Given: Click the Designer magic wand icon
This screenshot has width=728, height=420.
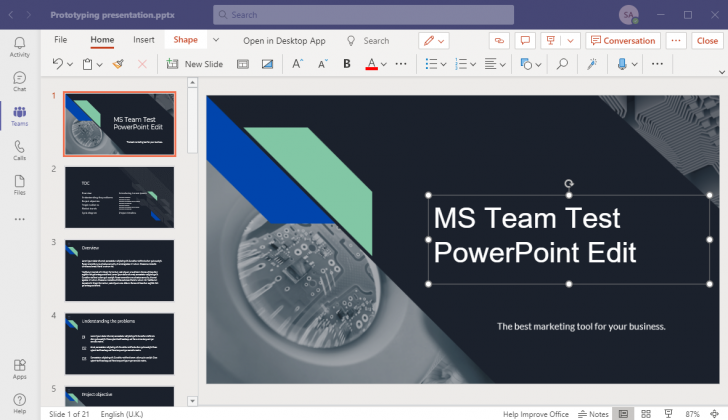Looking at the screenshot, I should pyautogui.click(x=592, y=64).
